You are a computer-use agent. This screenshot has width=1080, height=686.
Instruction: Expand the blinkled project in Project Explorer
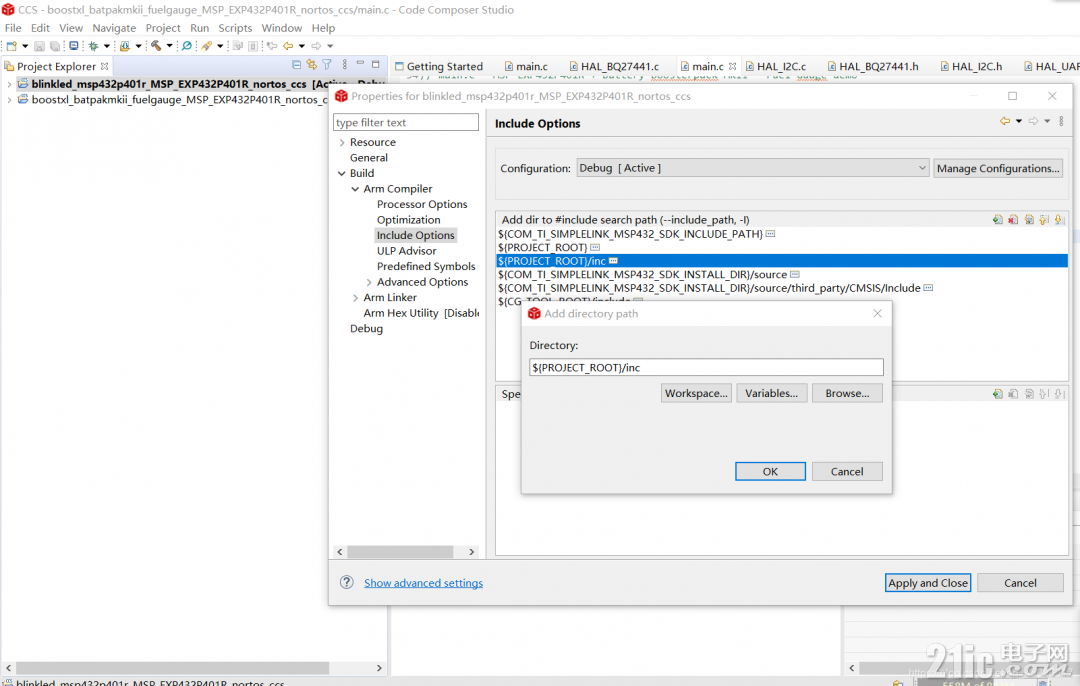pos(9,84)
